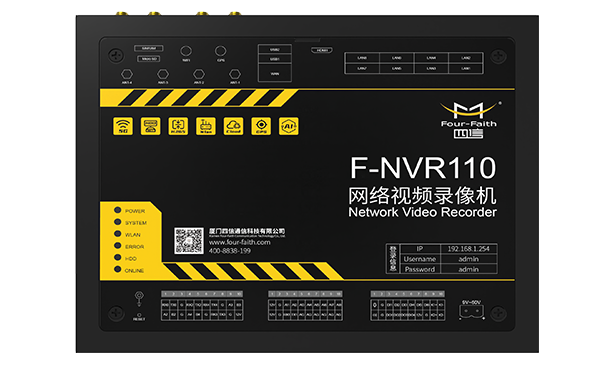Click the Password label cell
Viewport: 600px width, 372px height.
(420, 269)
